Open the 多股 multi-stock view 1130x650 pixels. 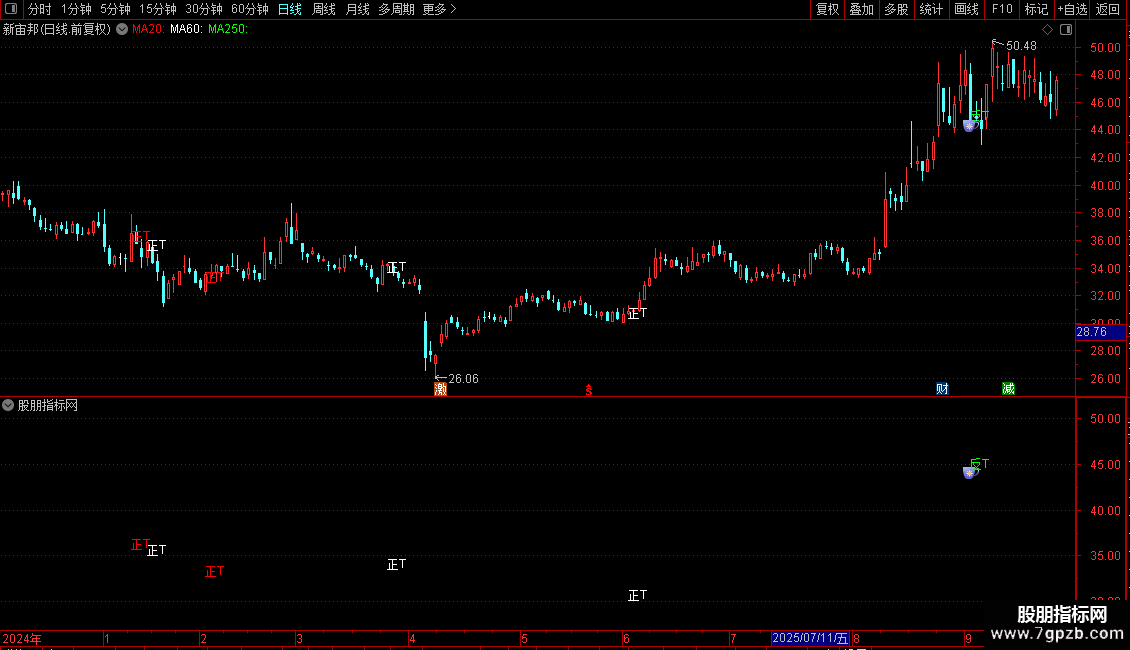[897, 9]
